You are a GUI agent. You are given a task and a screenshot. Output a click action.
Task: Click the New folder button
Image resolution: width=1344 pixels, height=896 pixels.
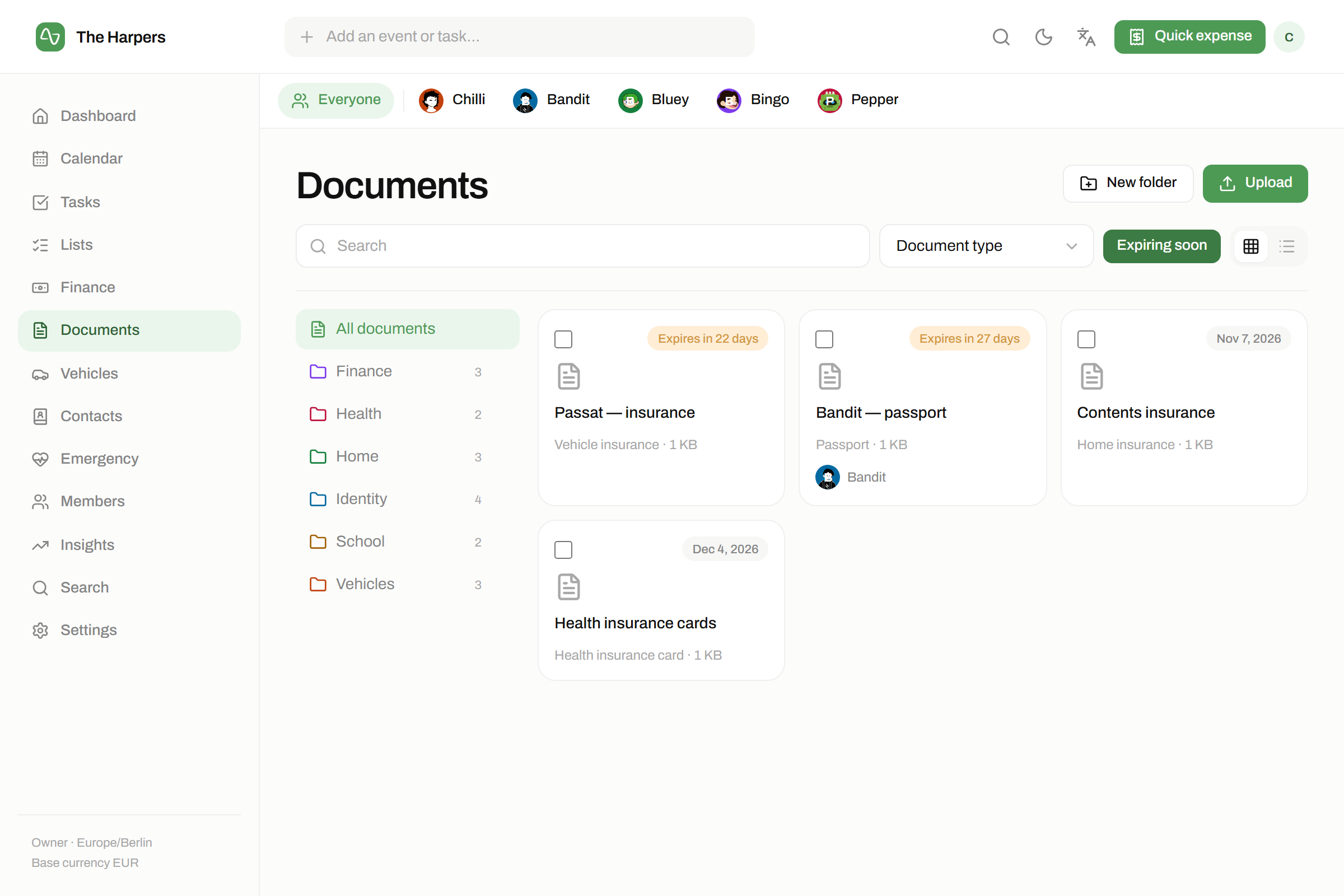(x=1128, y=184)
